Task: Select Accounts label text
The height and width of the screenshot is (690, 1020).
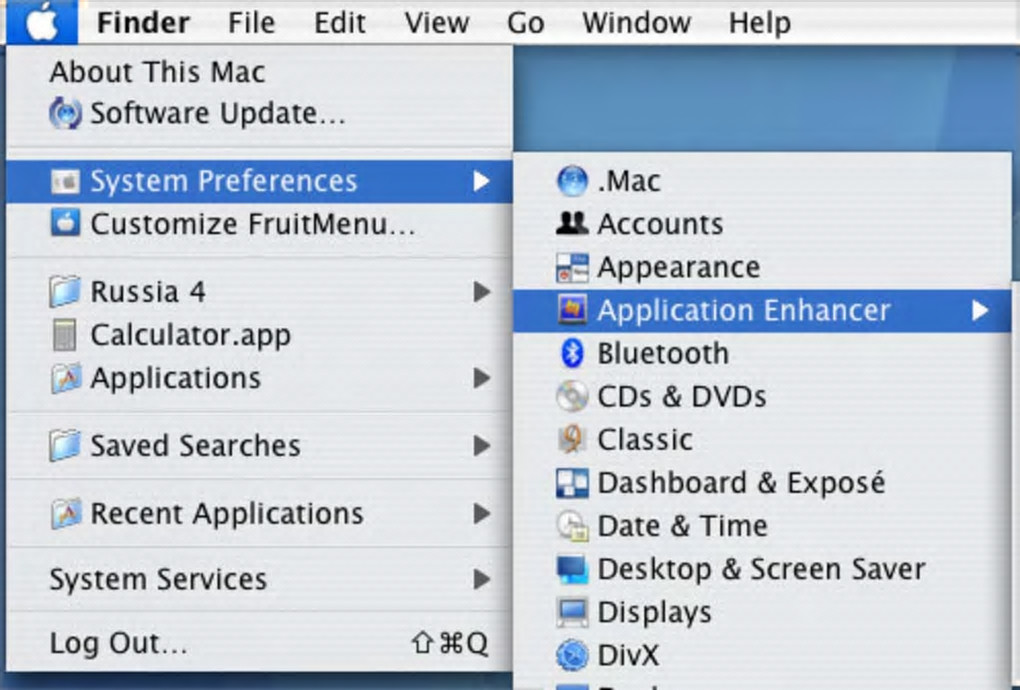Action: (660, 224)
